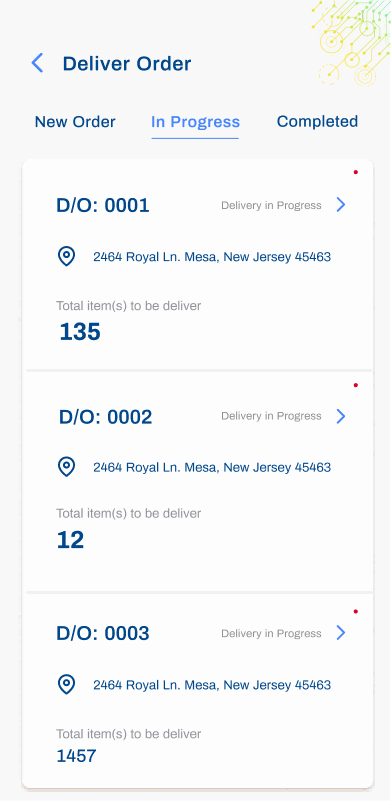Go back using the left arrow icon

37,63
